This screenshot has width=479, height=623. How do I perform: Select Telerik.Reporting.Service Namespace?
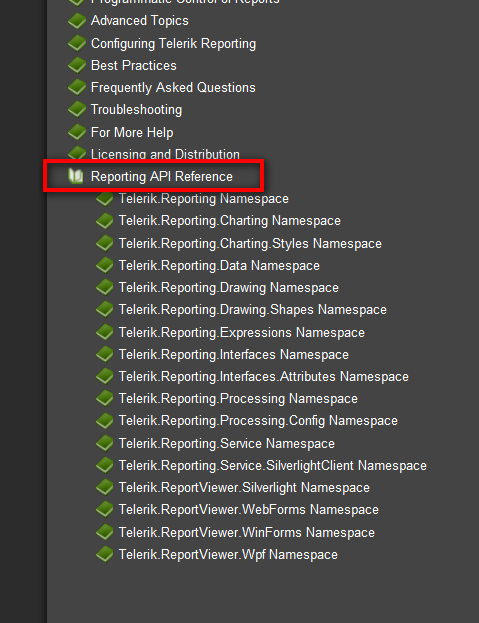(227, 443)
